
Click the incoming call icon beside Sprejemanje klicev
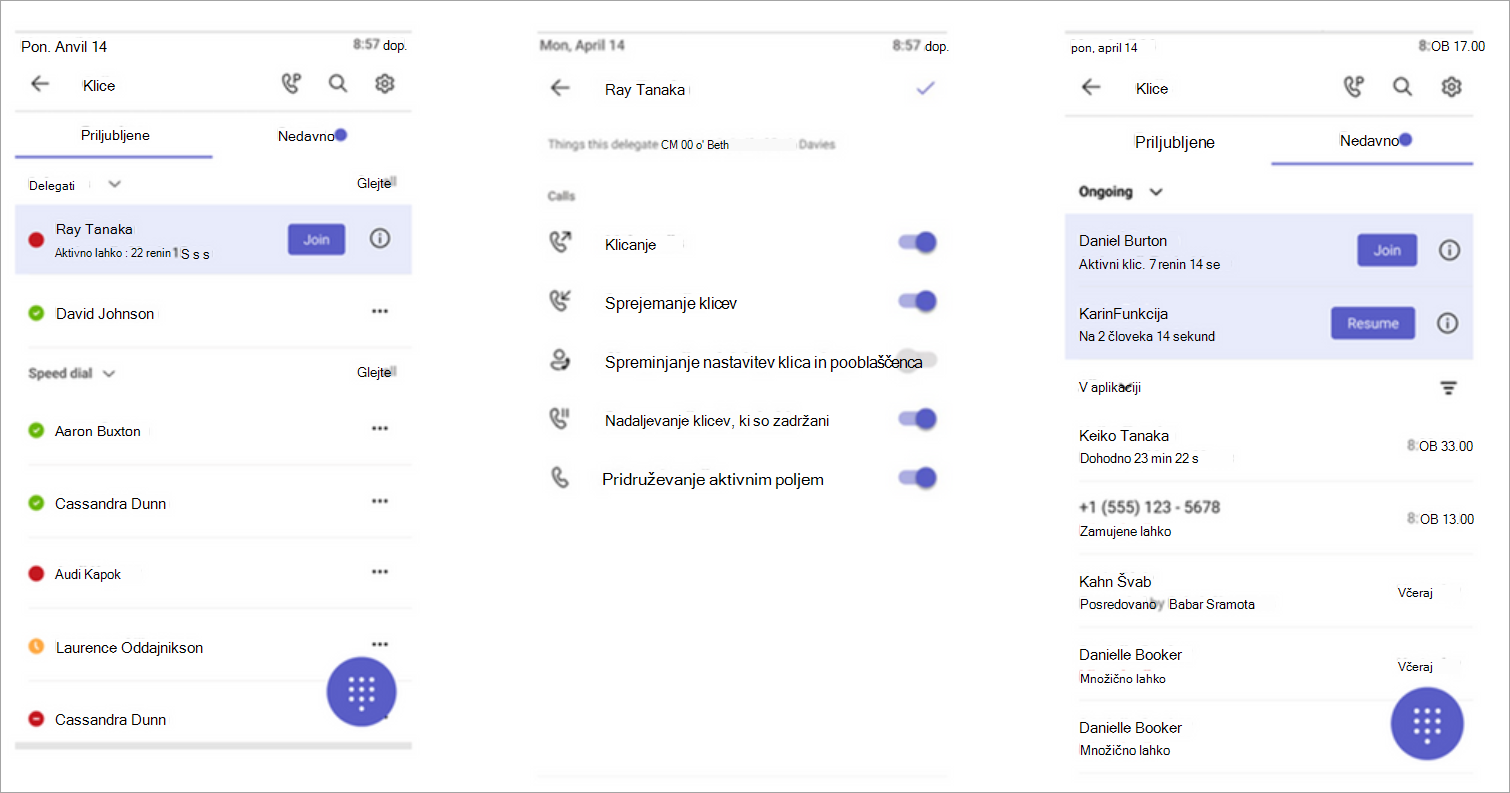561,301
